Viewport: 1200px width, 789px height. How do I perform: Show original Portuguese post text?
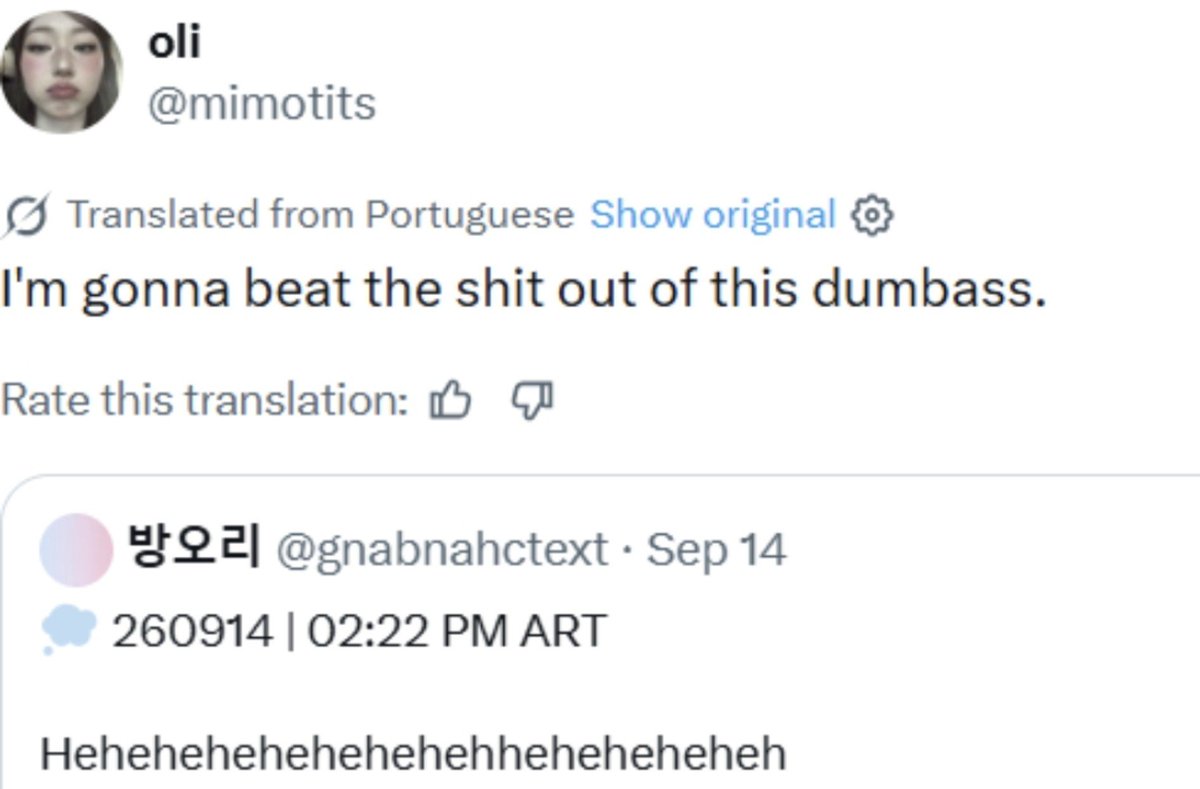point(712,214)
